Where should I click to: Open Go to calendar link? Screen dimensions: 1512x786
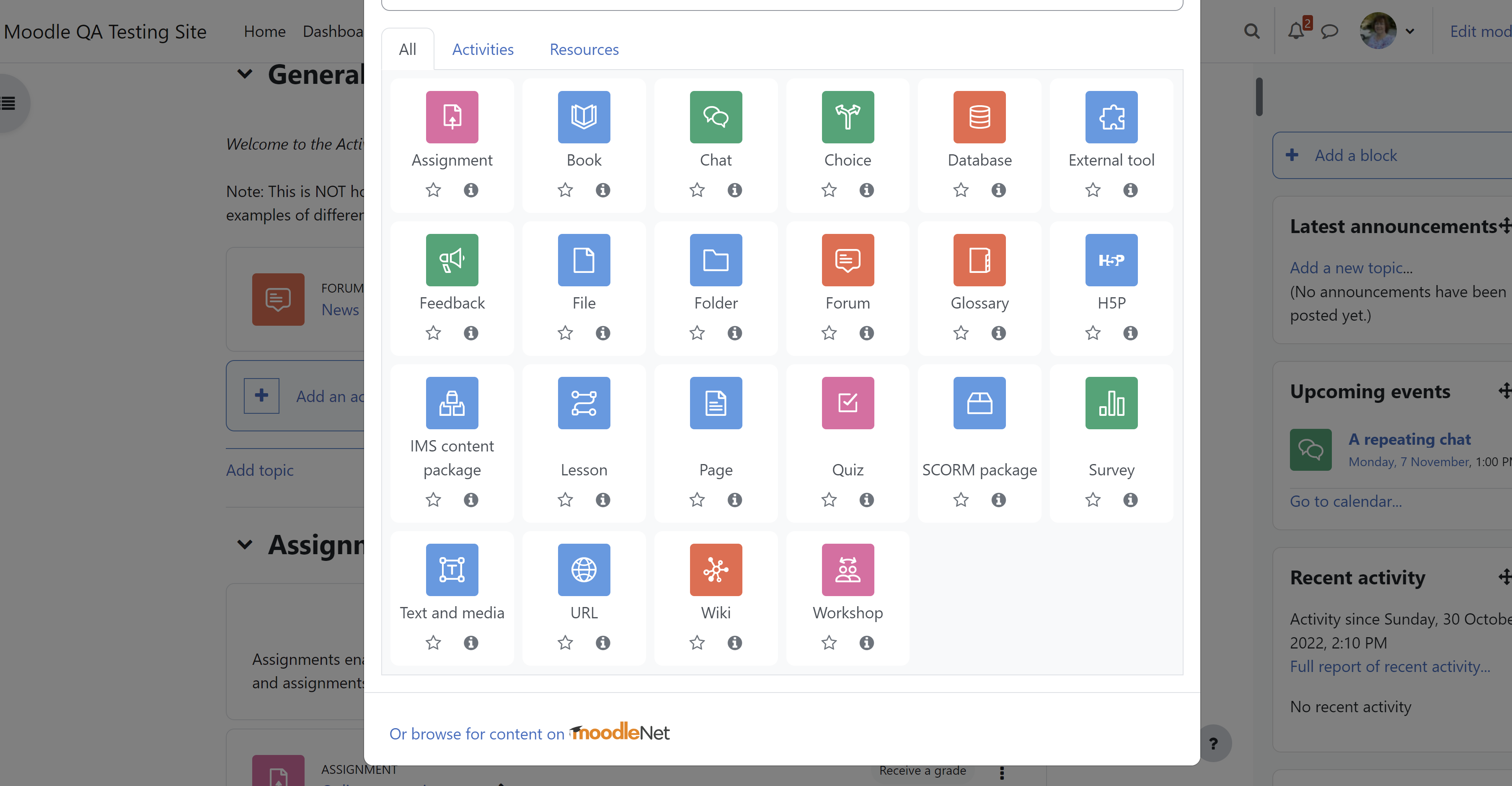click(x=1345, y=501)
